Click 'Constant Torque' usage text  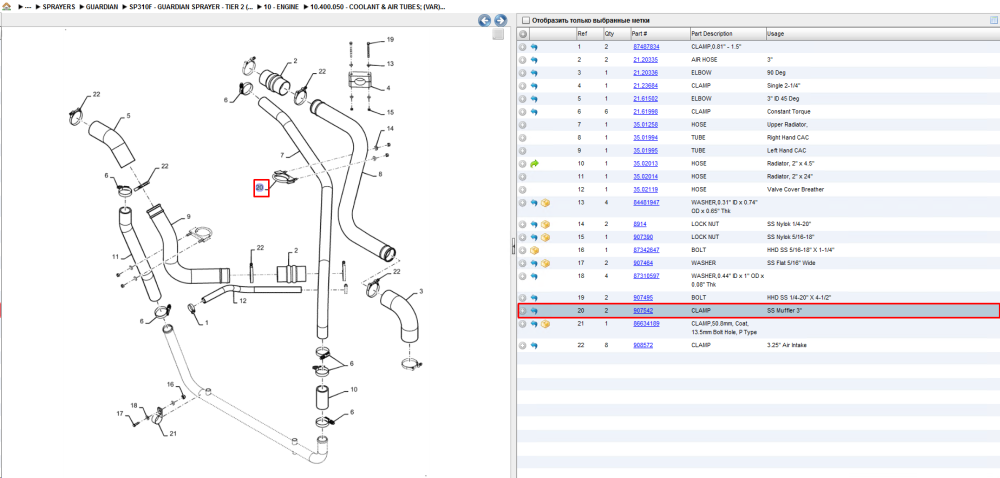point(789,112)
